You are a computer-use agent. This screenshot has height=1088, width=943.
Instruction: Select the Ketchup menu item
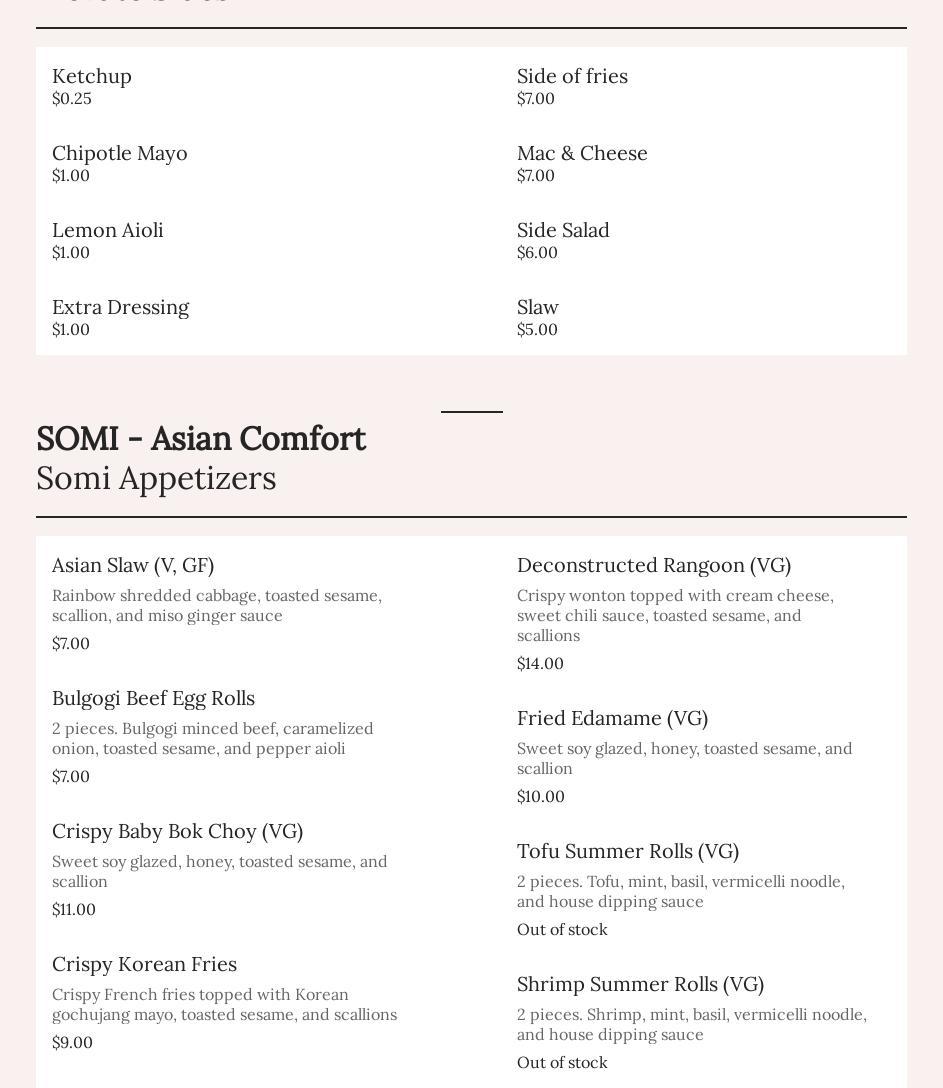point(92,76)
